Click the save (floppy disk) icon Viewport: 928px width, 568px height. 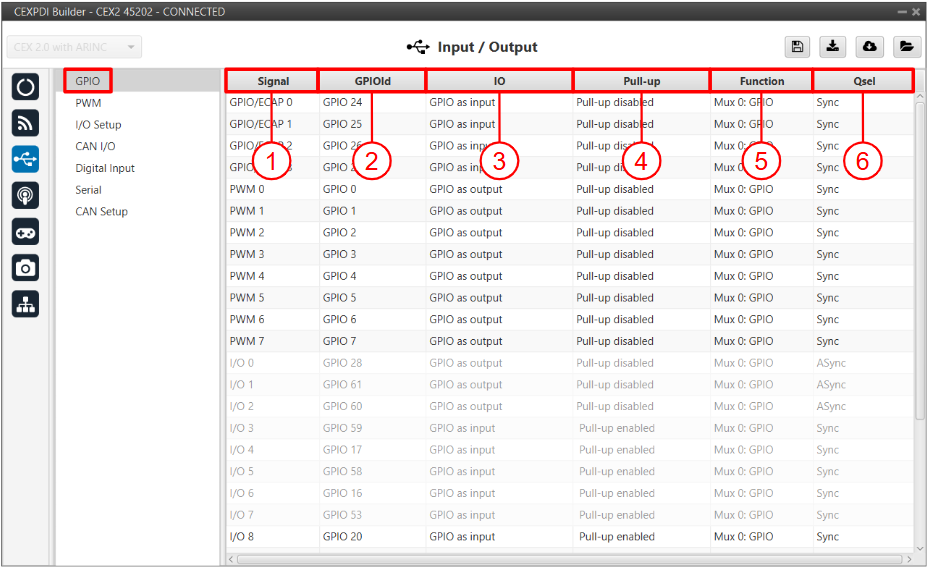tap(797, 47)
